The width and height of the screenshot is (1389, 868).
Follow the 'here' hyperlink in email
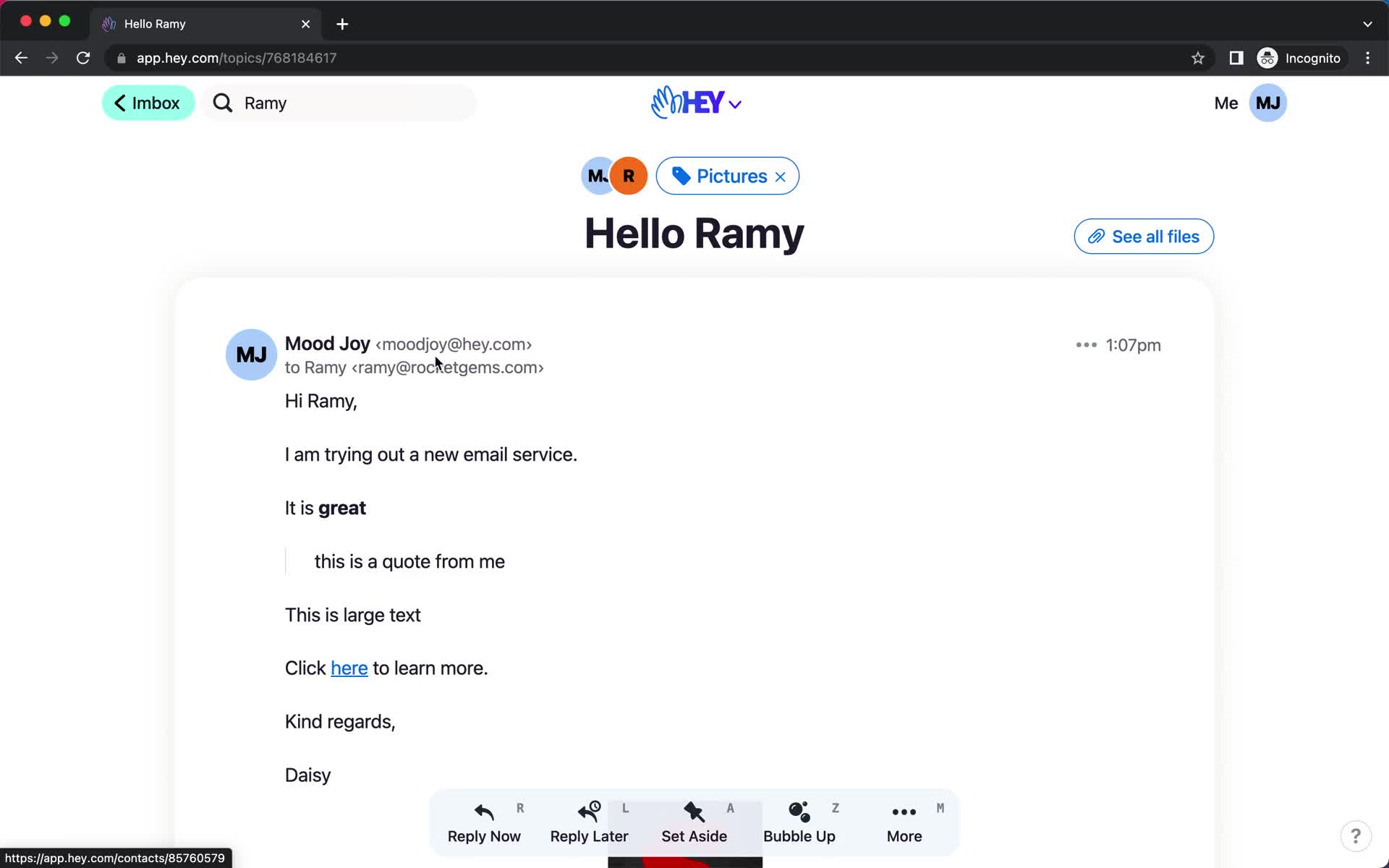pos(349,668)
